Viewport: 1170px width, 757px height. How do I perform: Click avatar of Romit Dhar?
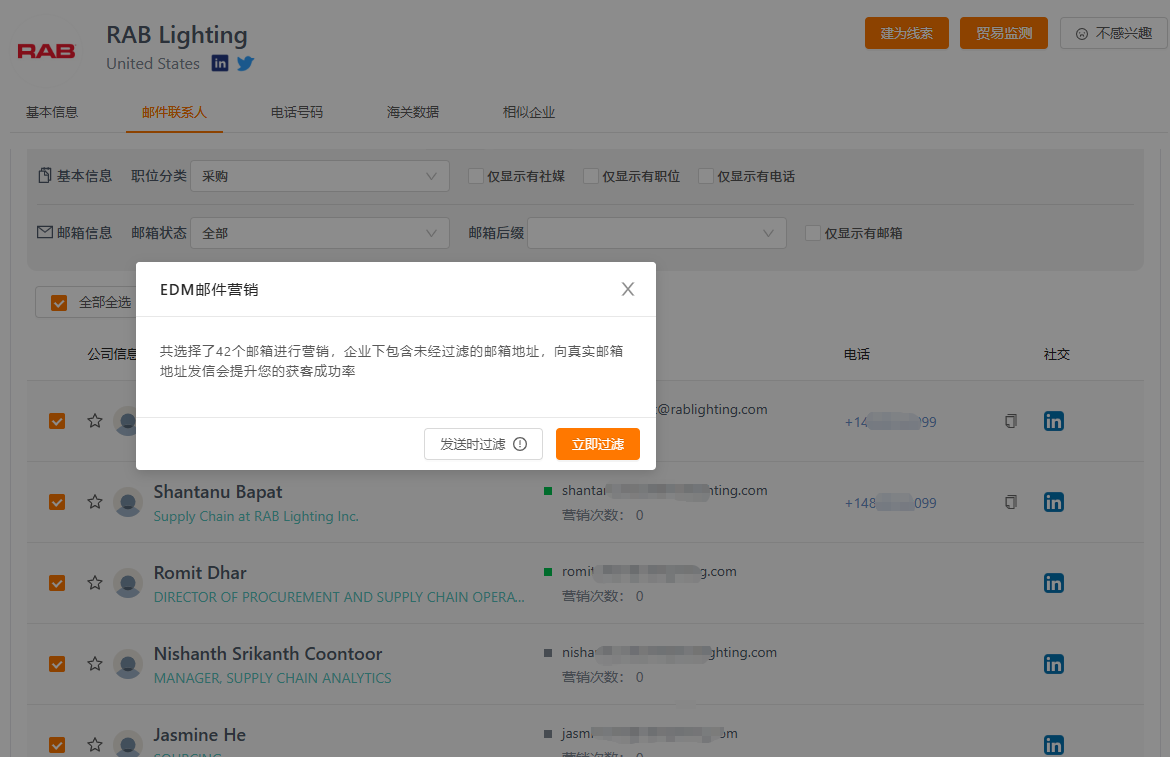pyautogui.click(x=128, y=582)
